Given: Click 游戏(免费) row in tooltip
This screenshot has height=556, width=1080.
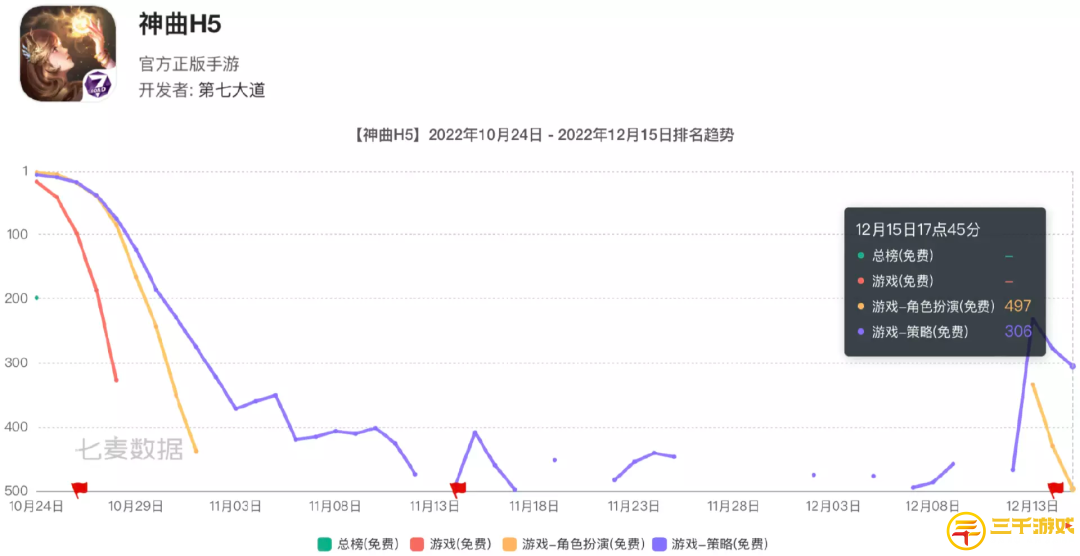Looking at the screenshot, I should point(935,281).
